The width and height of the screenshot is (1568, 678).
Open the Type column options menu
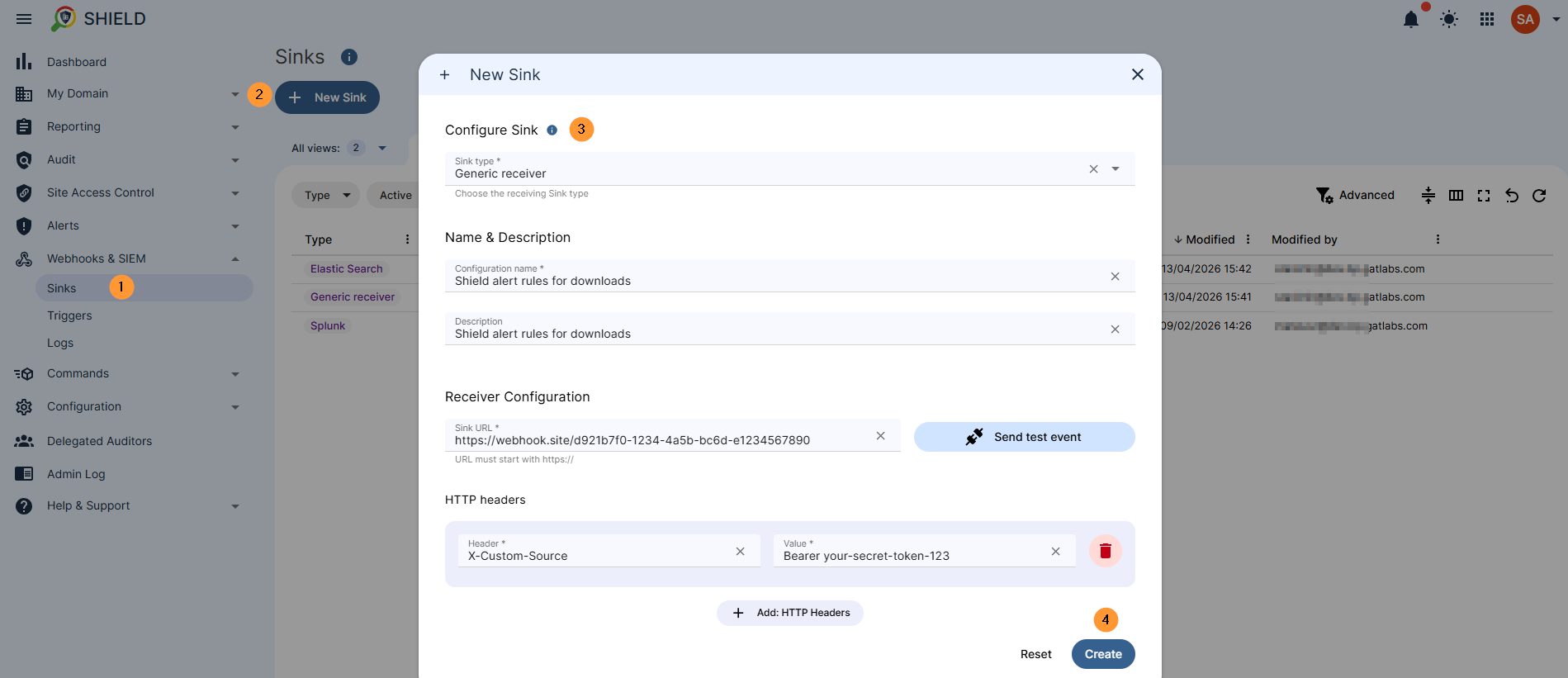407,239
